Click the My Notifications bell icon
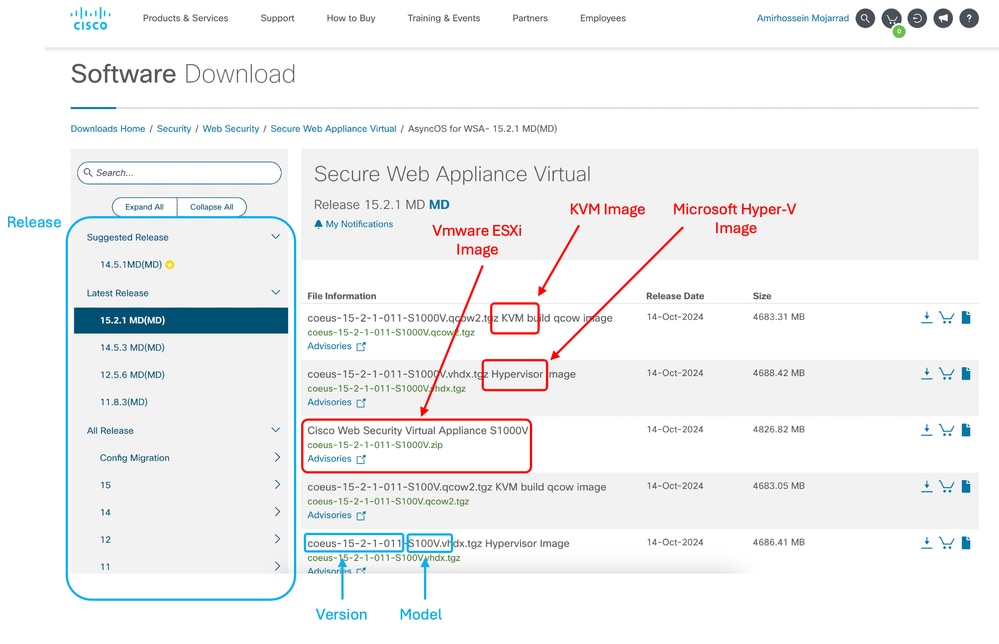The width and height of the screenshot is (999, 644). (x=318, y=224)
